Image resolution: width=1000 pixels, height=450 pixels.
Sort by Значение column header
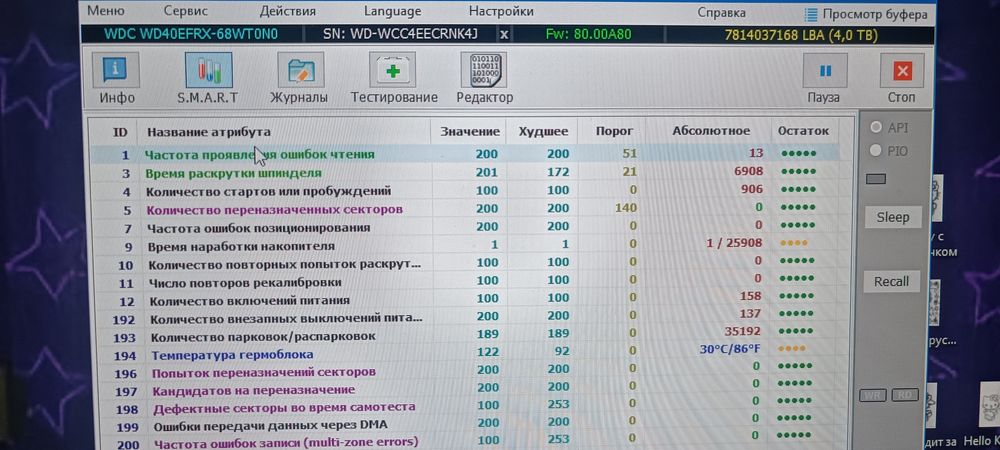click(470, 132)
